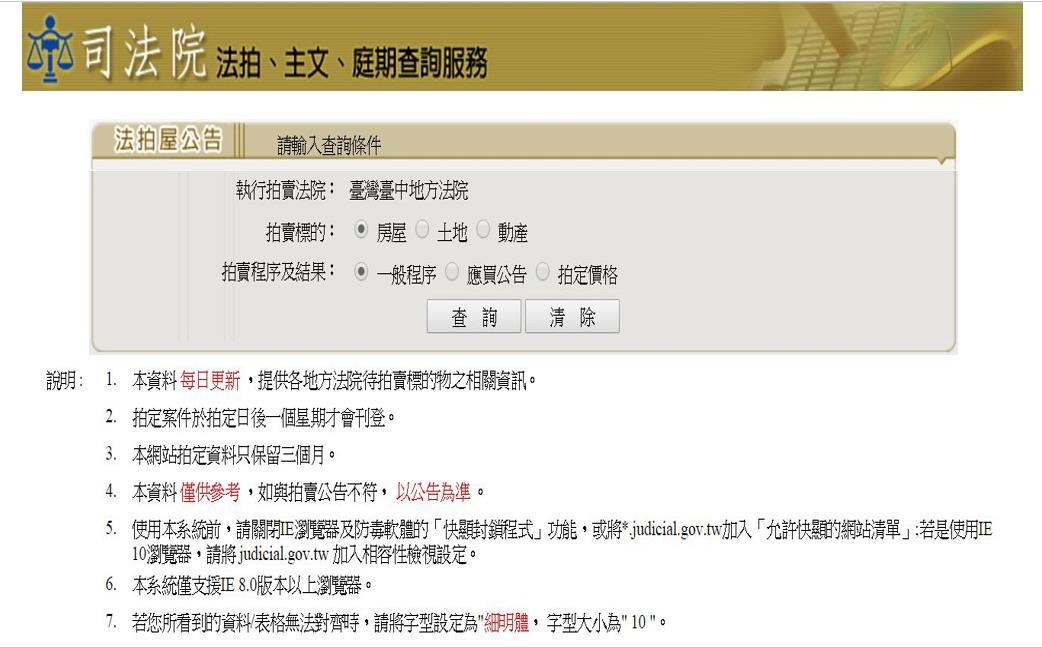The height and width of the screenshot is (648, 1042).
Task: Select the 動產 radio button
Action: (483, 232)
